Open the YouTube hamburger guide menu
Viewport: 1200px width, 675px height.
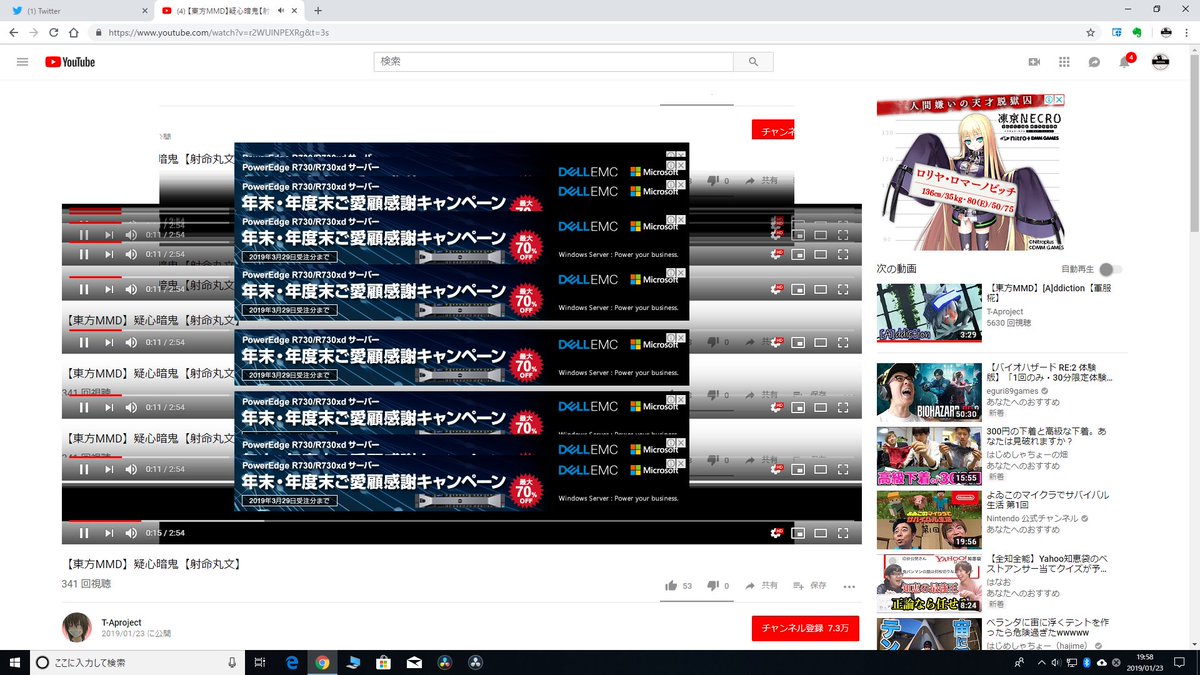tap(22, 62)
